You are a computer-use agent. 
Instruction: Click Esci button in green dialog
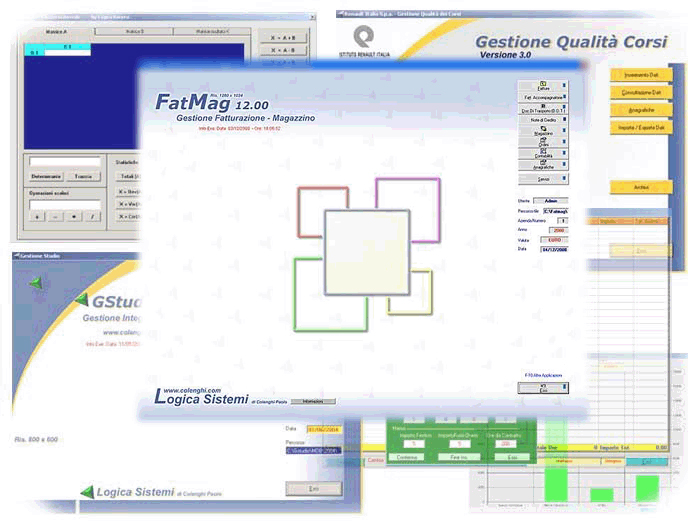(512, 457)
